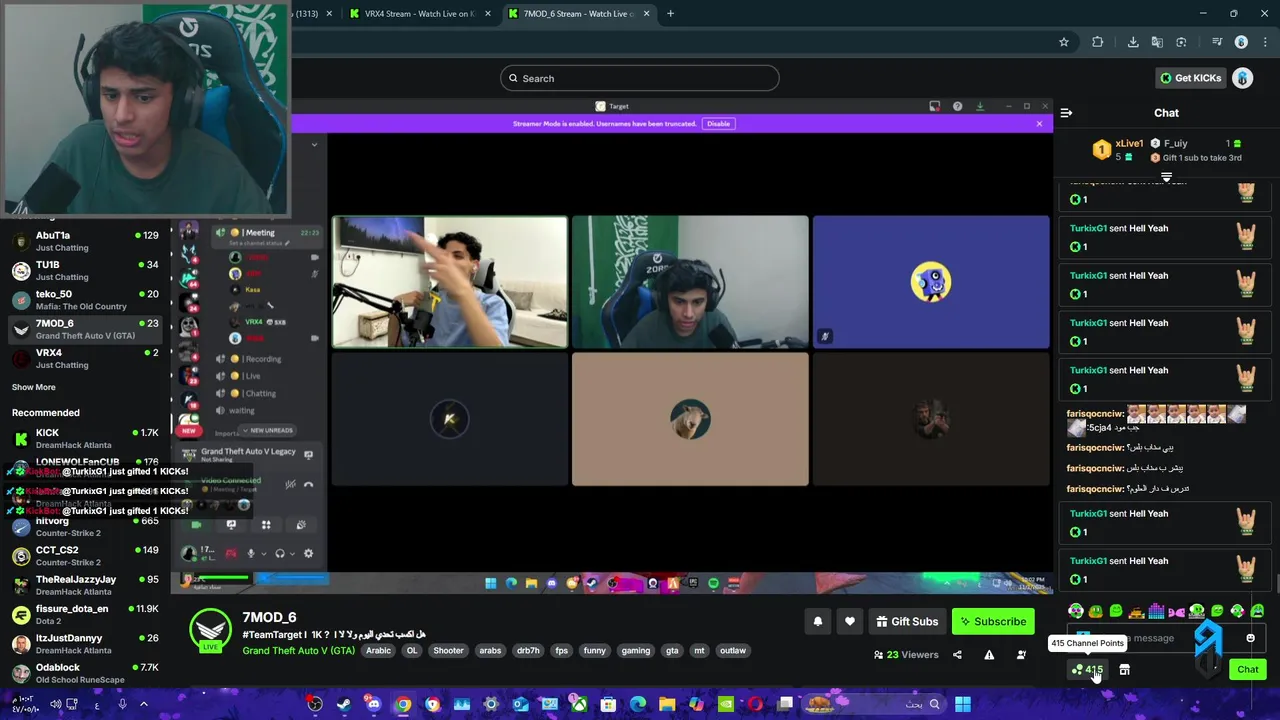The height and width of the screenshot is (720, 1280).
Task: Click the chat message input box
Action: click(1165, 638)
